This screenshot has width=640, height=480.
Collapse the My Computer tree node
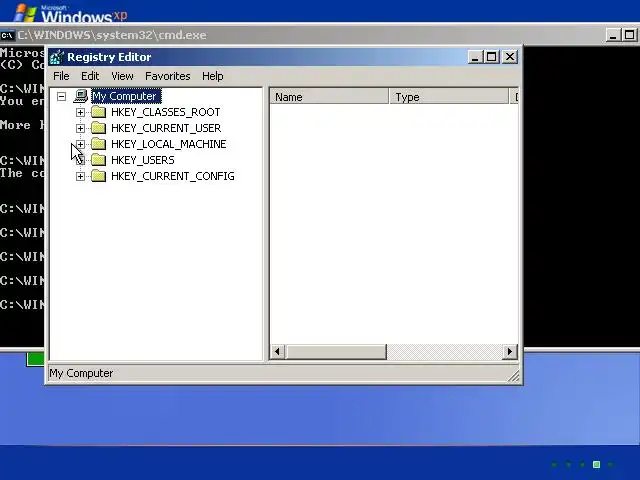61,96
